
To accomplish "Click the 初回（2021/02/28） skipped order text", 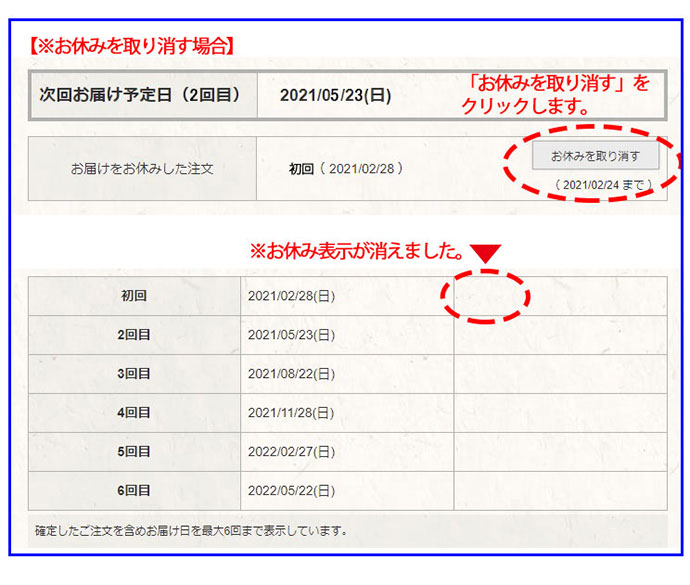I will click(x=346, y=169).
